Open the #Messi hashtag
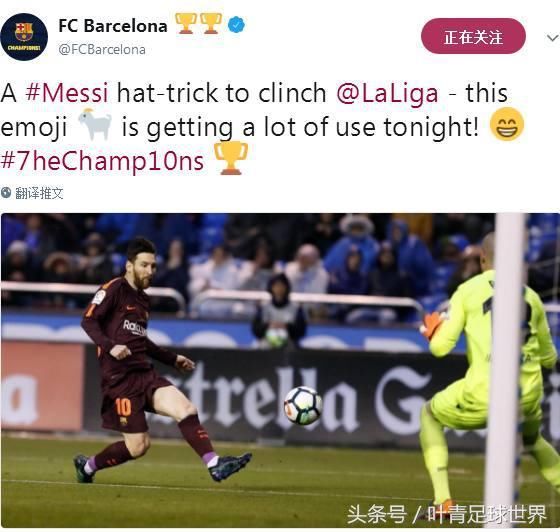This screenshot has height=532, width=560. (67, 93)
